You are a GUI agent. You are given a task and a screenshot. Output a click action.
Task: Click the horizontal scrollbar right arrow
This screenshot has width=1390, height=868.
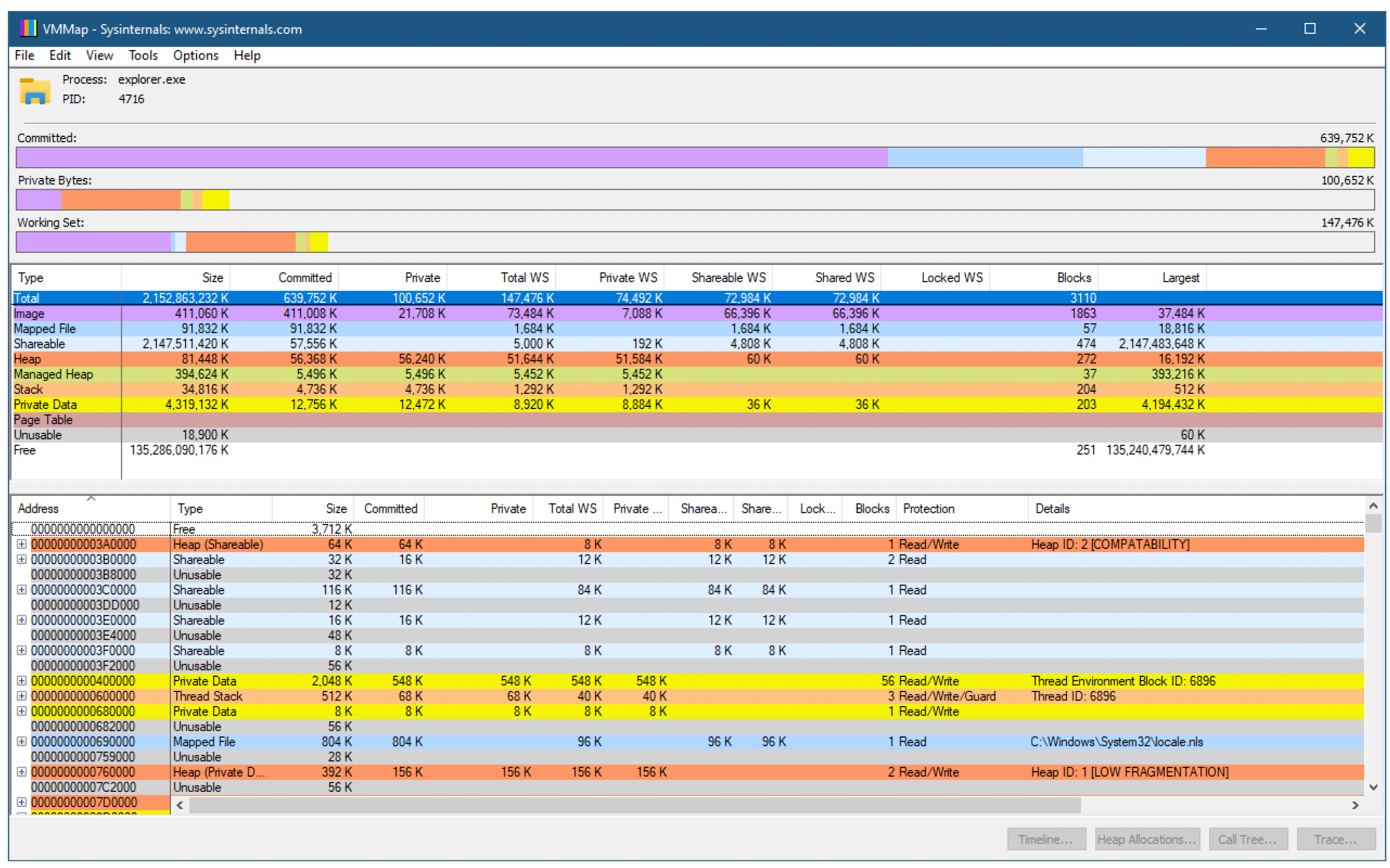coord(1356,805)
